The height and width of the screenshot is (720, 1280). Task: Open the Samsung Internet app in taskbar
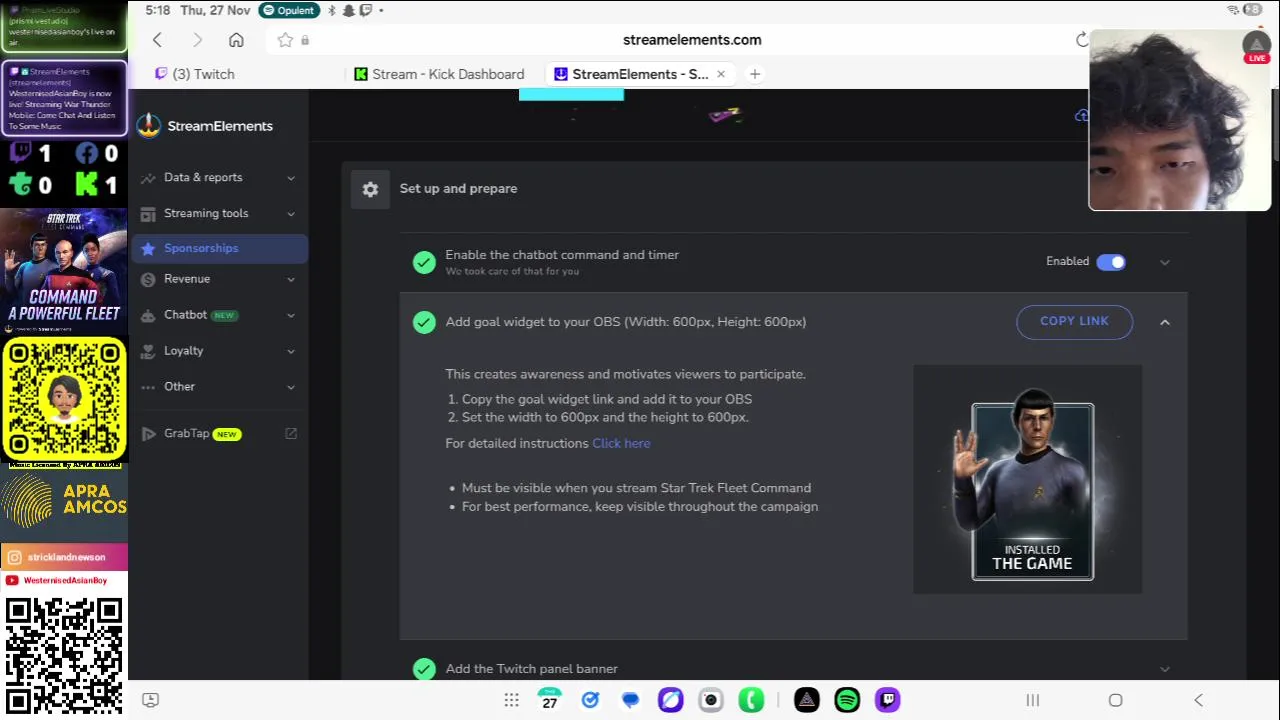tap(670, 700)
